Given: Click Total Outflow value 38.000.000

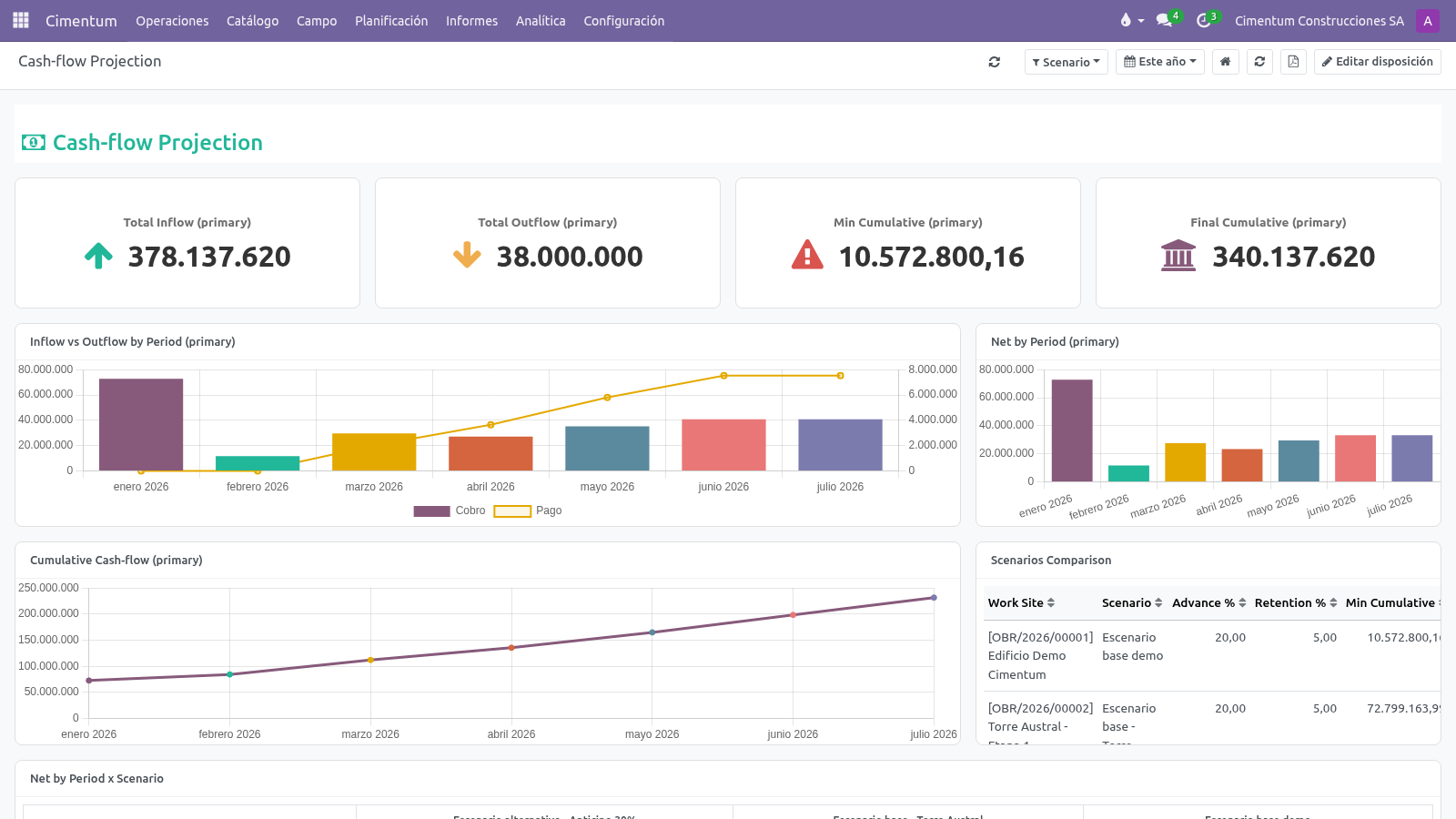Looking at the screenshot, I should tap(570, 257).
